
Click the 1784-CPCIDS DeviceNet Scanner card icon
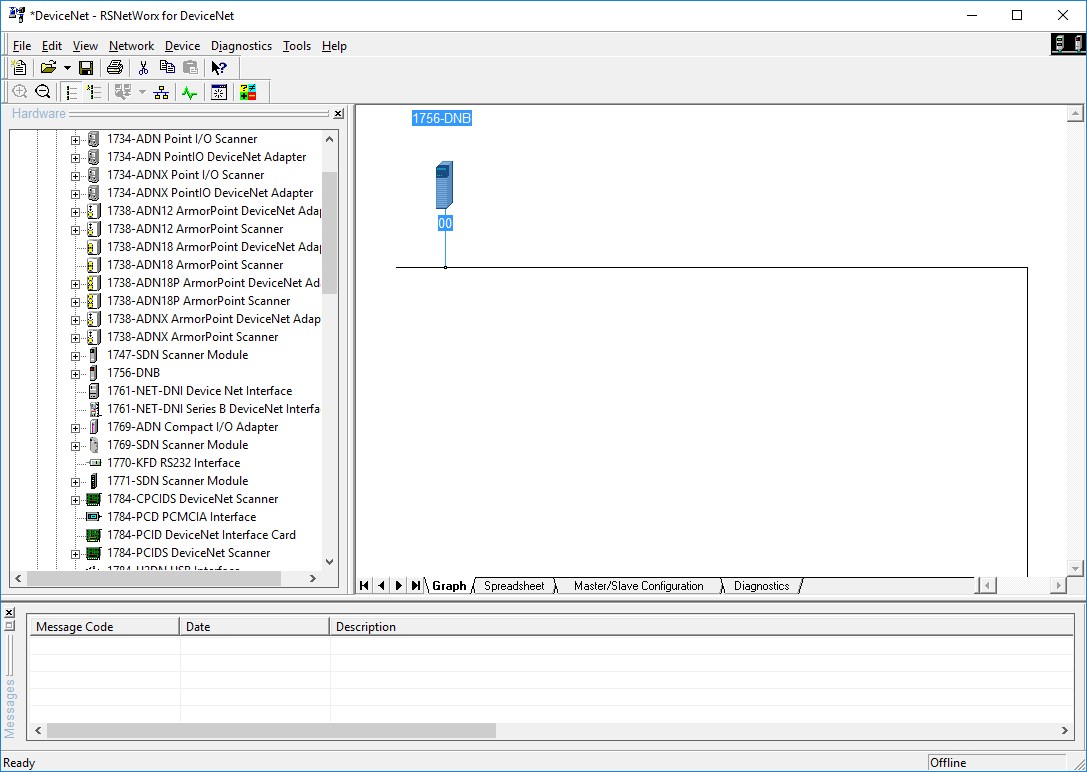pos(94,499)
